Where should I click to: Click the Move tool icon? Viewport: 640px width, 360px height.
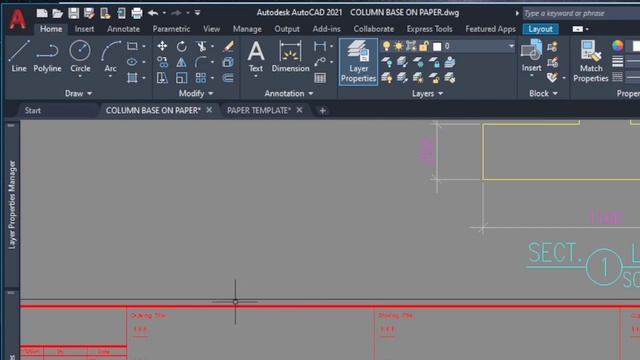tap(162, 46)
